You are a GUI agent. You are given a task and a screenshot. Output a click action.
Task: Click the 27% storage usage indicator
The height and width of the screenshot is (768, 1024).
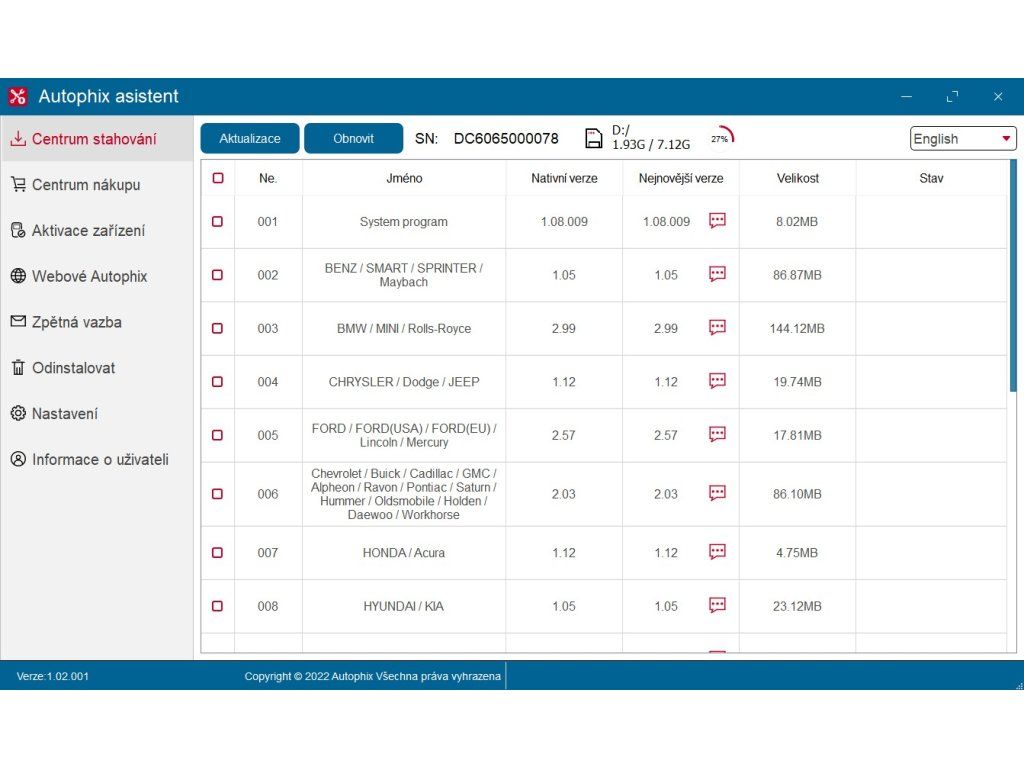click(721, 138)
